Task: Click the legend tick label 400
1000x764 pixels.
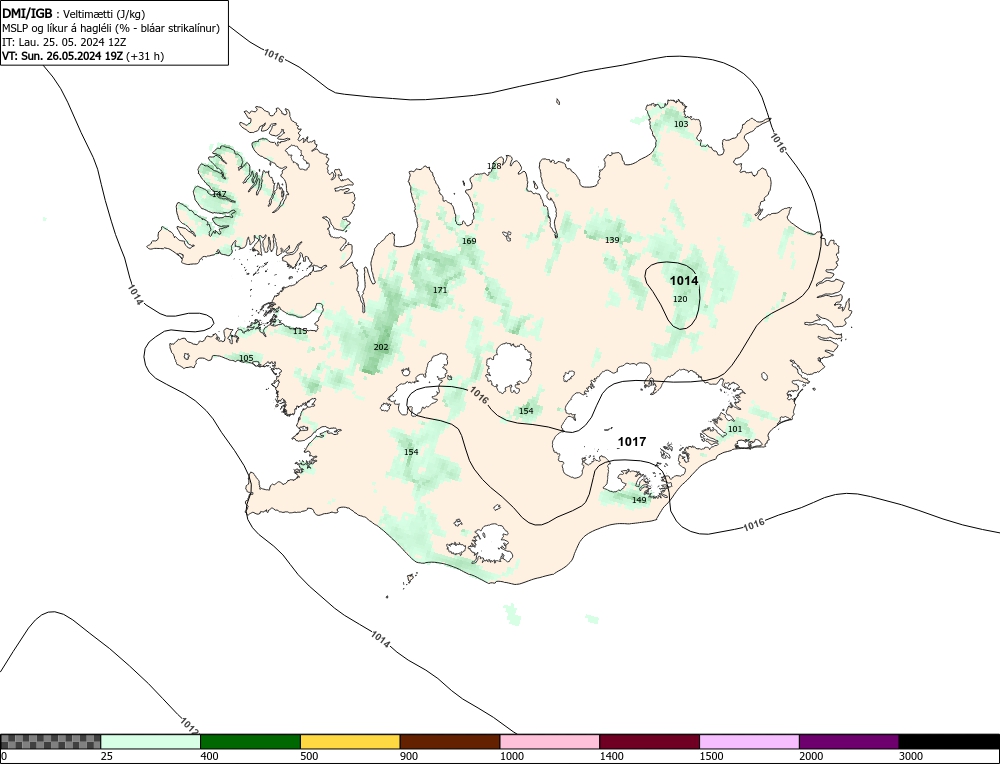Action: pyautogui.click(x=209, y=756)
